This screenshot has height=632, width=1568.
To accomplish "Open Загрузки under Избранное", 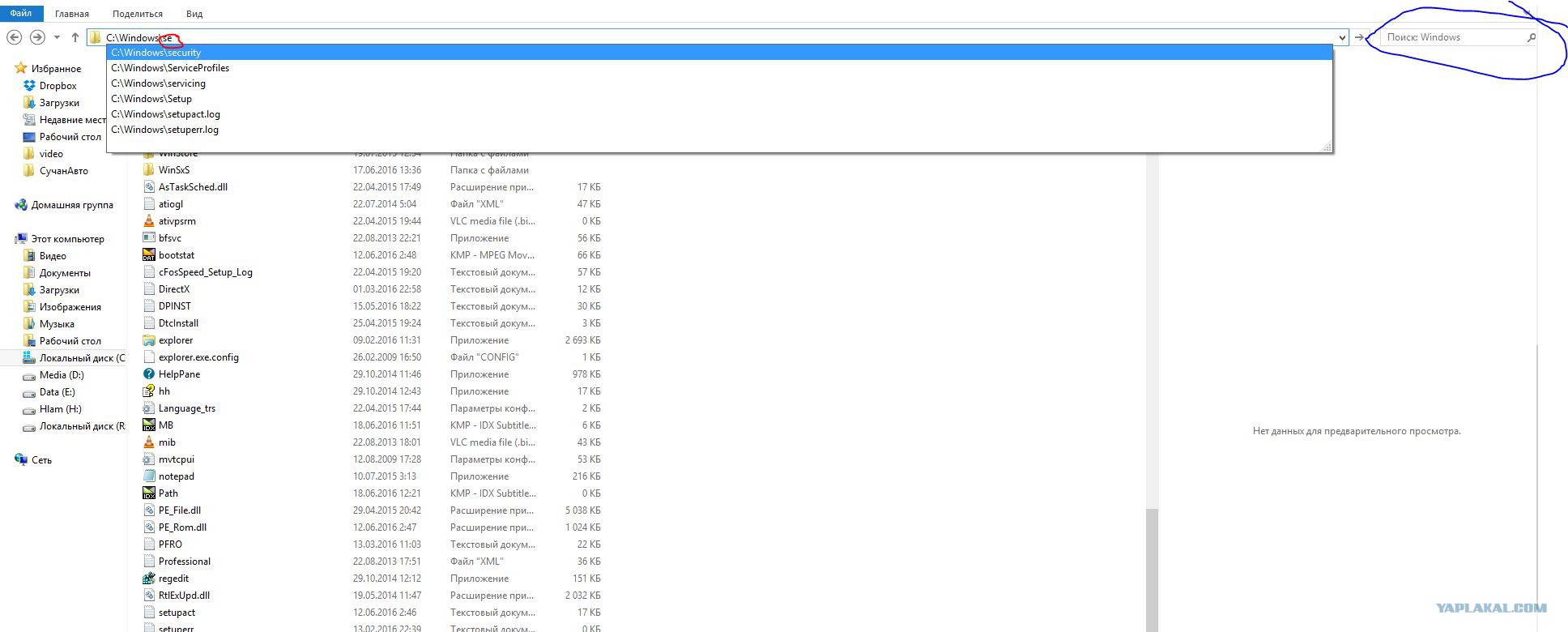I will tap(59, 103).
